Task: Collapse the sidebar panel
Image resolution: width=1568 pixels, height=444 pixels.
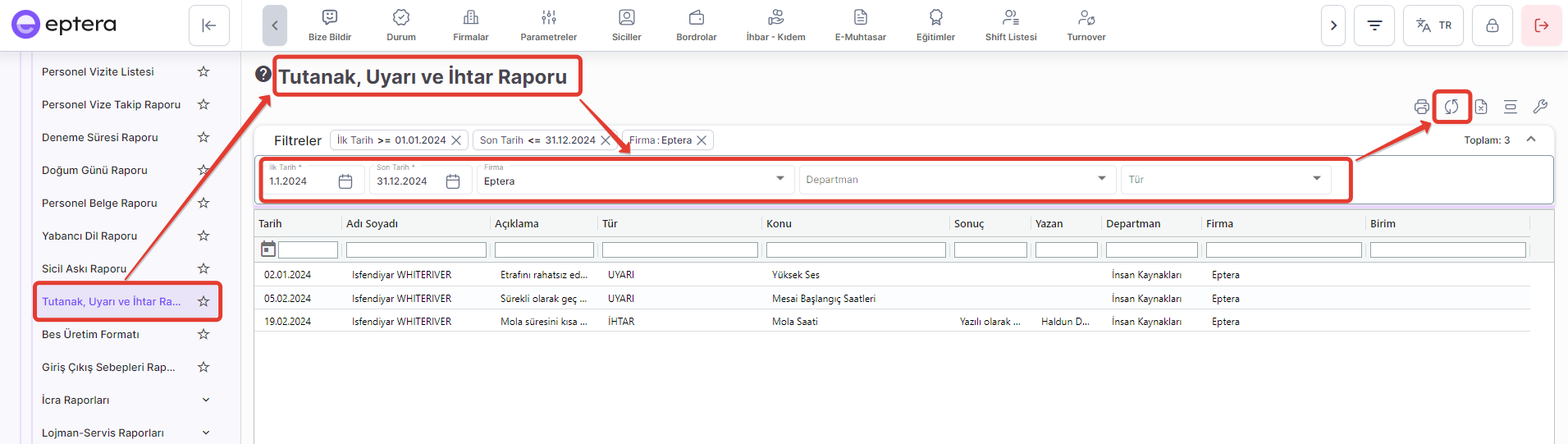Action: click(209, 25)
